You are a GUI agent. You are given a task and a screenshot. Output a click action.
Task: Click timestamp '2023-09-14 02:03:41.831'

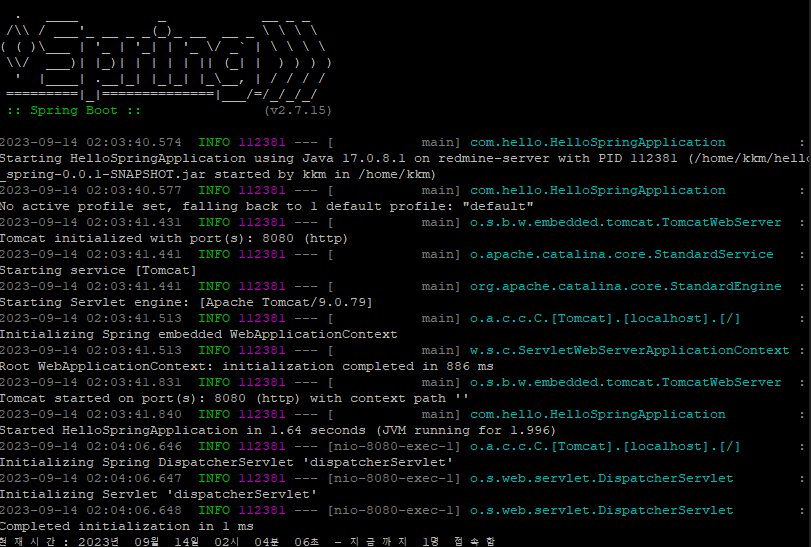(x=91, y=382)
